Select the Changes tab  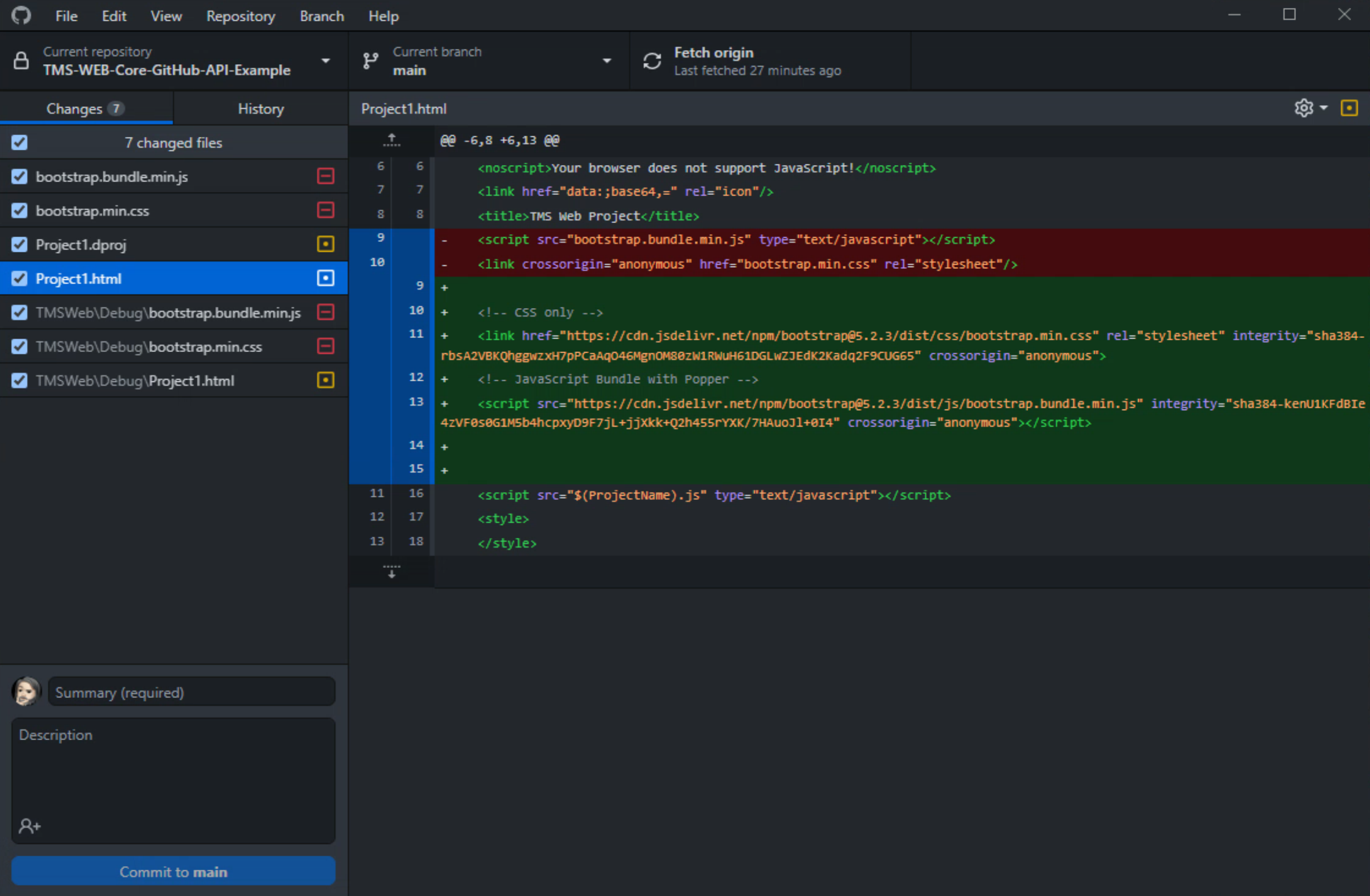(86, 108)
